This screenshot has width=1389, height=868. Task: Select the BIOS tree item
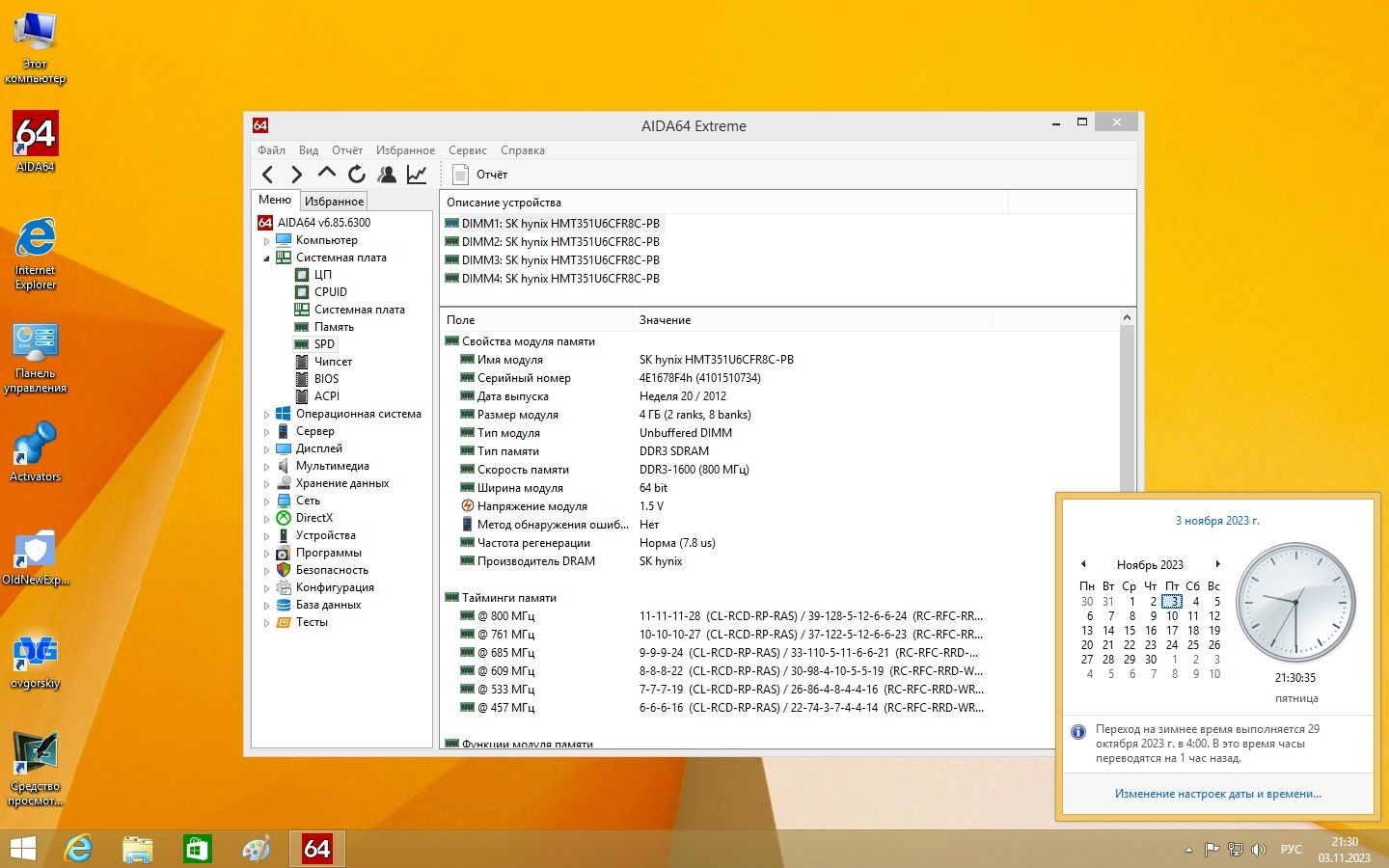pos(326,379)
